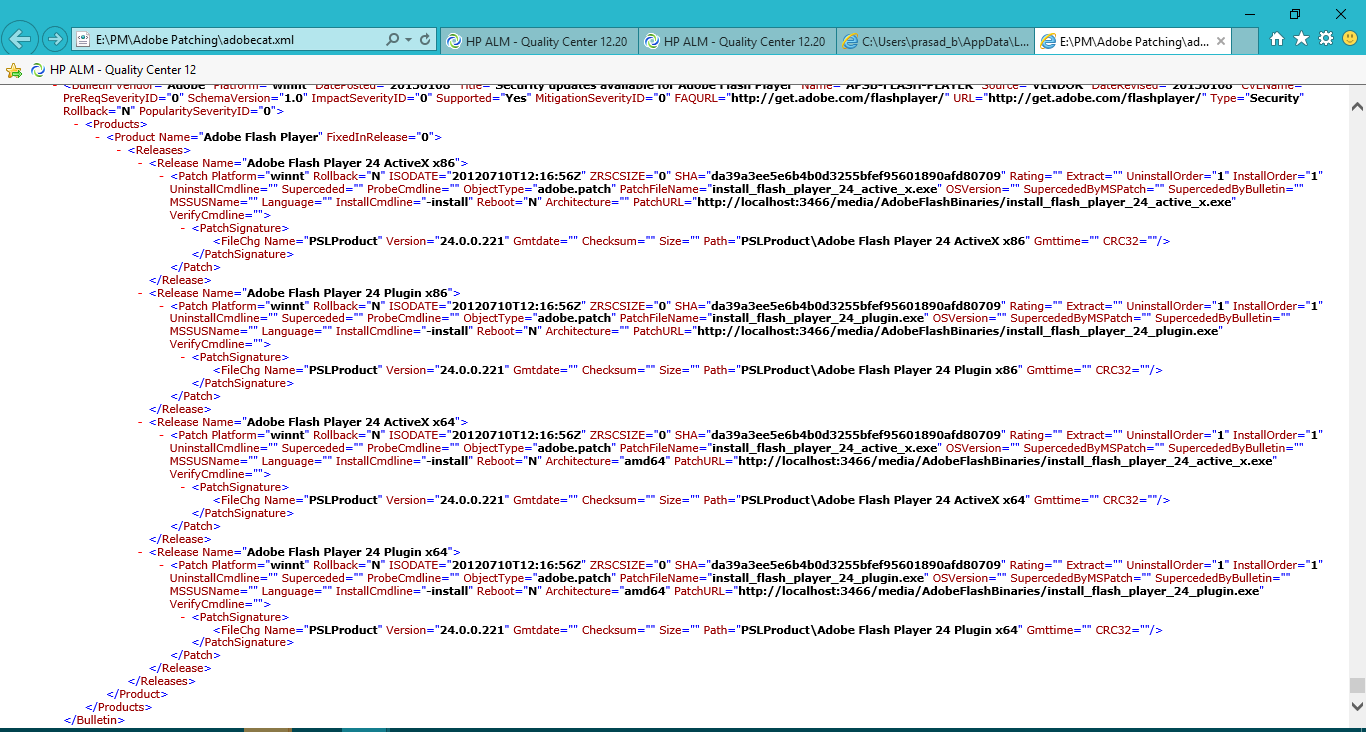Go forward with the Forward arrow button

click(x=55, y=39)
